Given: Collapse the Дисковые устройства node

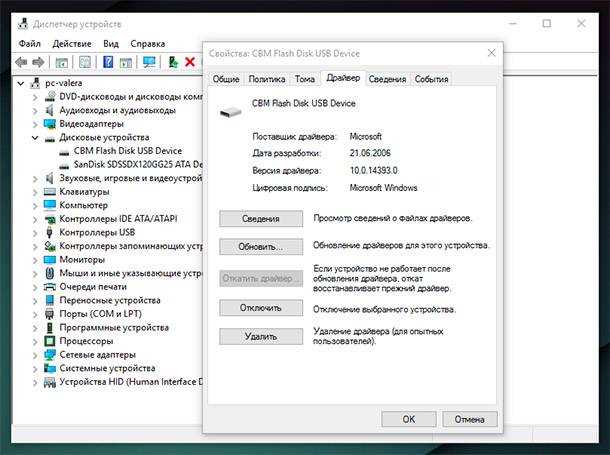Looking at the screenshot, I should (x=36, y=138).
